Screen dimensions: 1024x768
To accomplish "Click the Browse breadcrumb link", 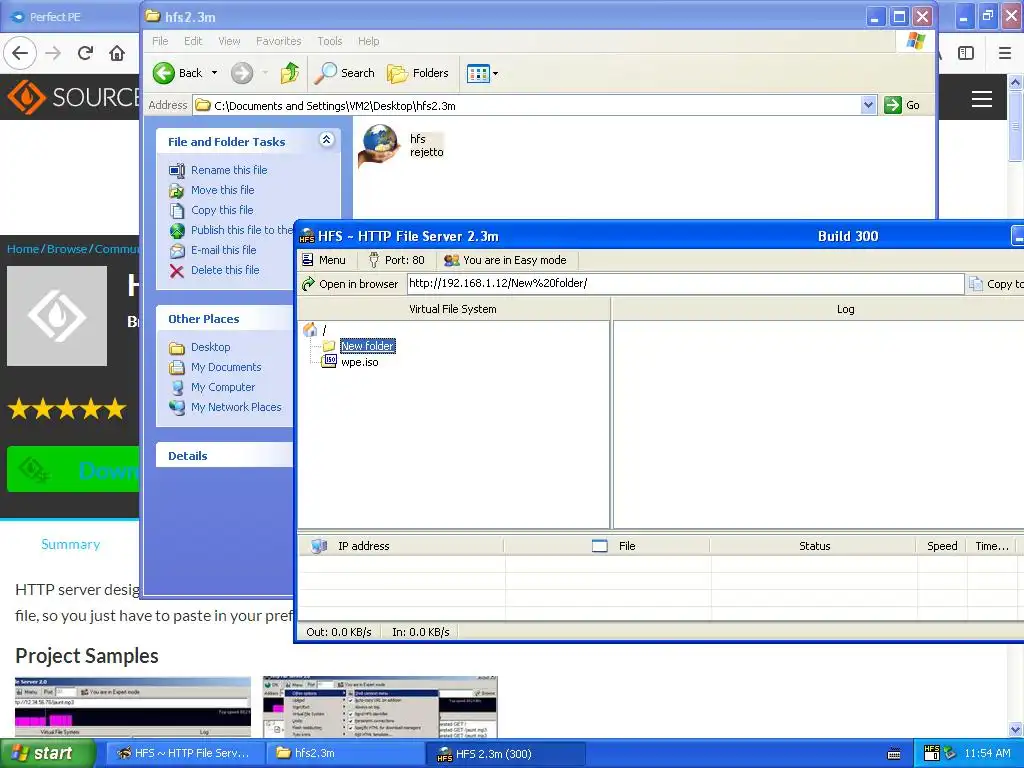I will click(67, 249).
